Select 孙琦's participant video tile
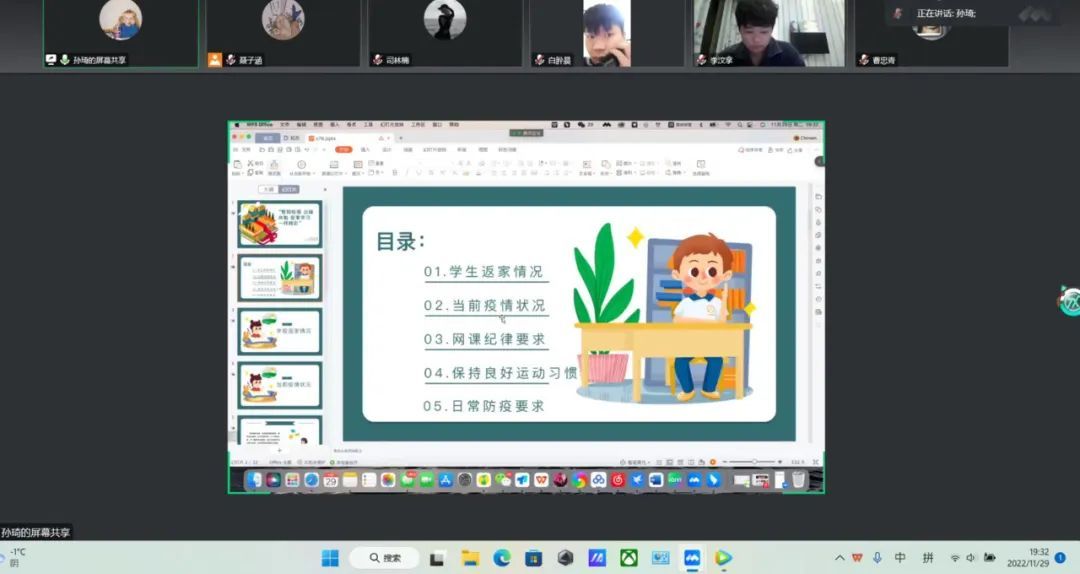 tap(120, 33)
